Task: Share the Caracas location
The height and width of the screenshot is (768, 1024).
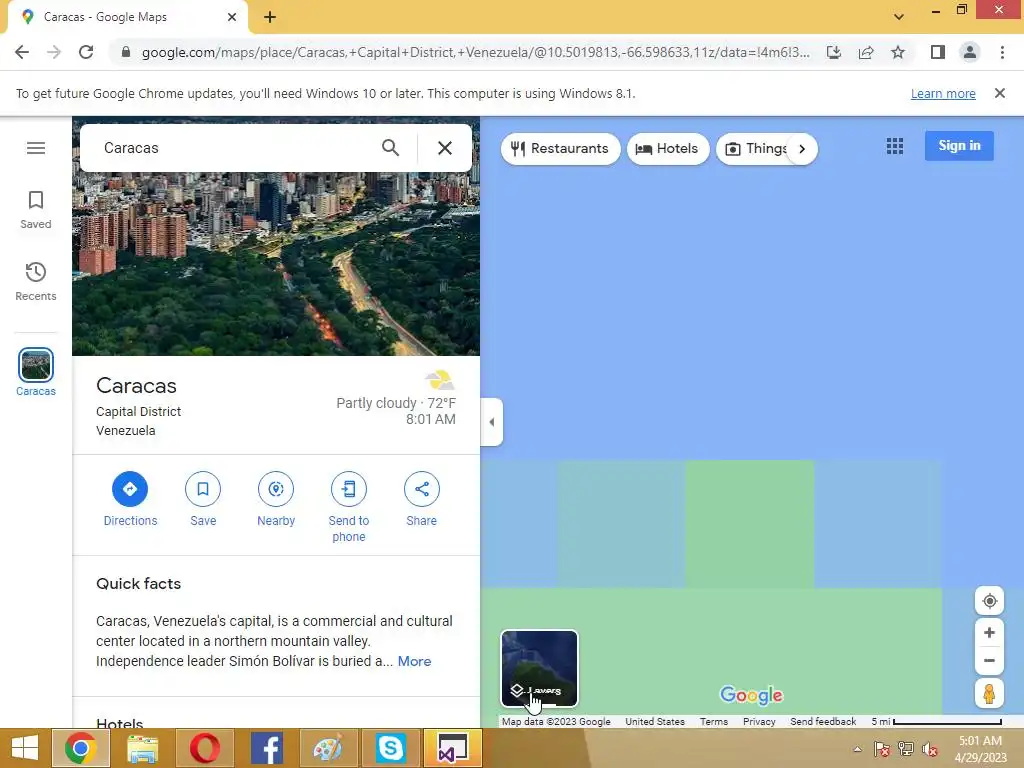Action: click(422, 500)
